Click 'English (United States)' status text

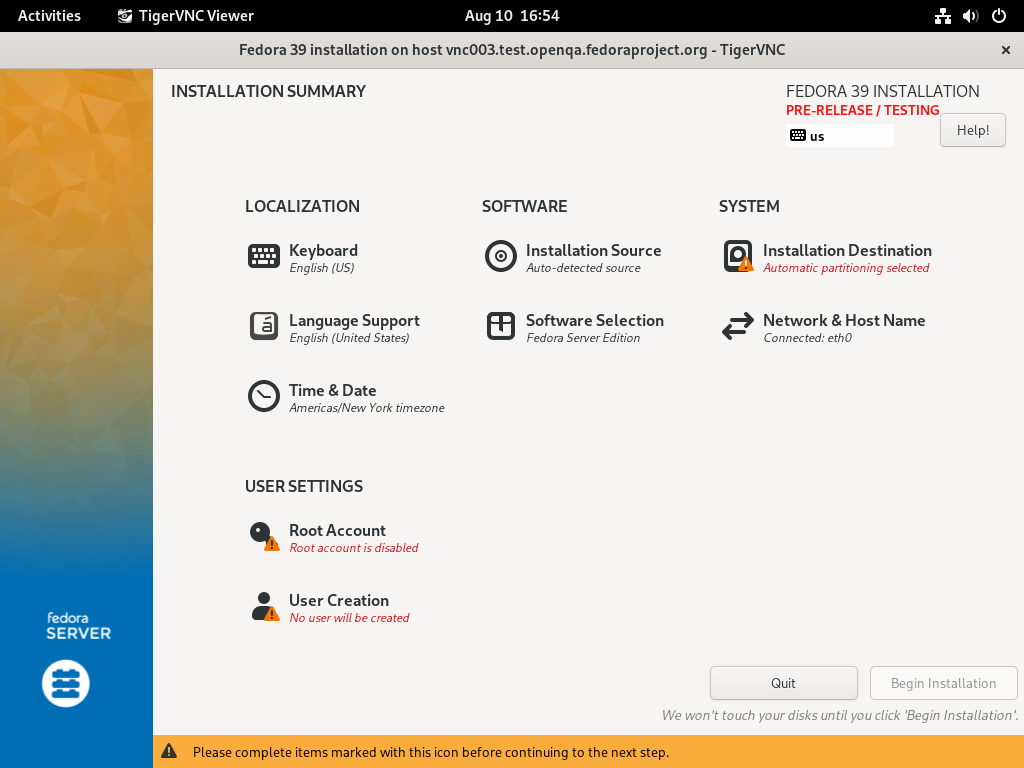click(x=349, y=338)
